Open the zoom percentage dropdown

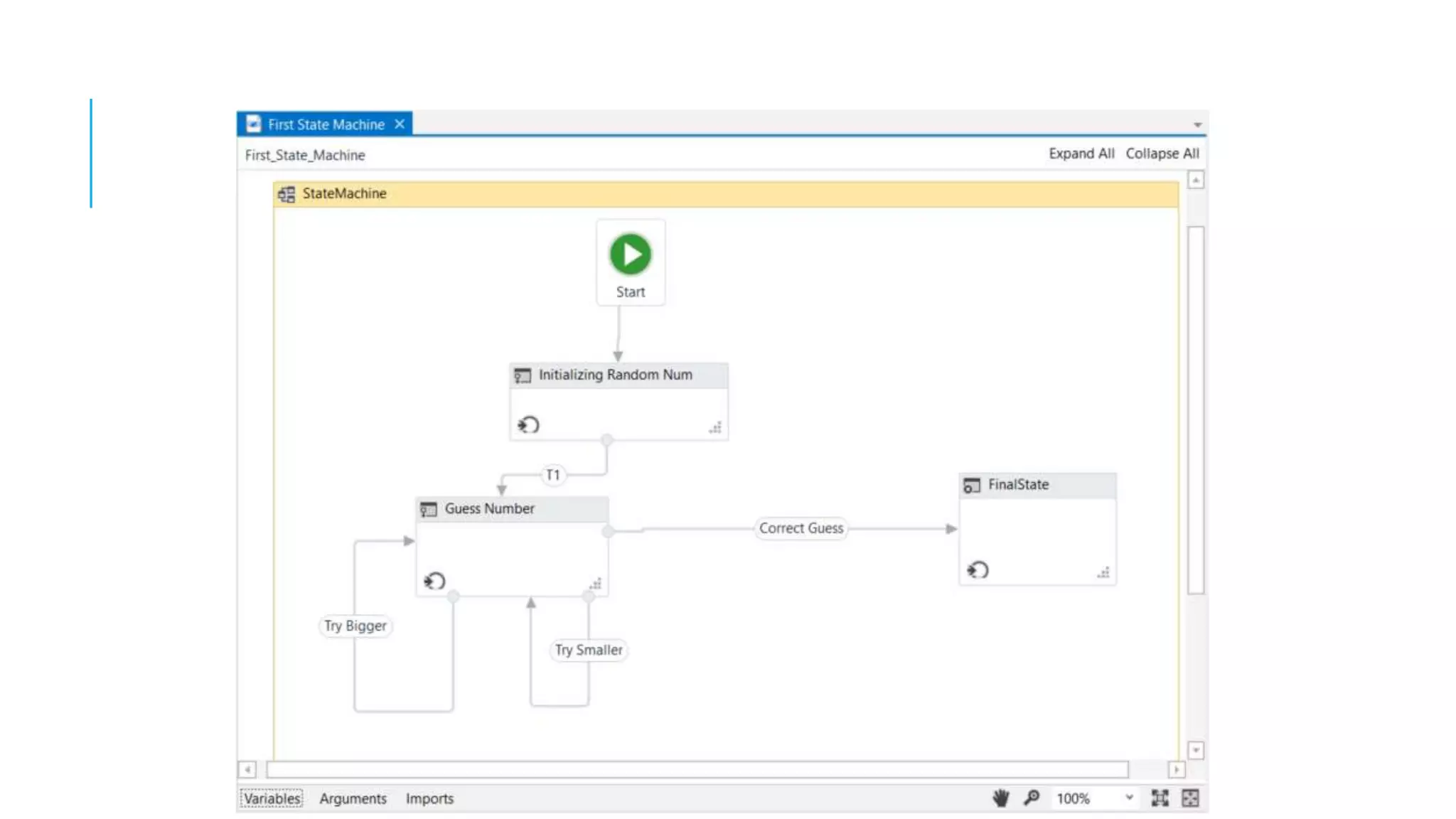coord(1129,798)
